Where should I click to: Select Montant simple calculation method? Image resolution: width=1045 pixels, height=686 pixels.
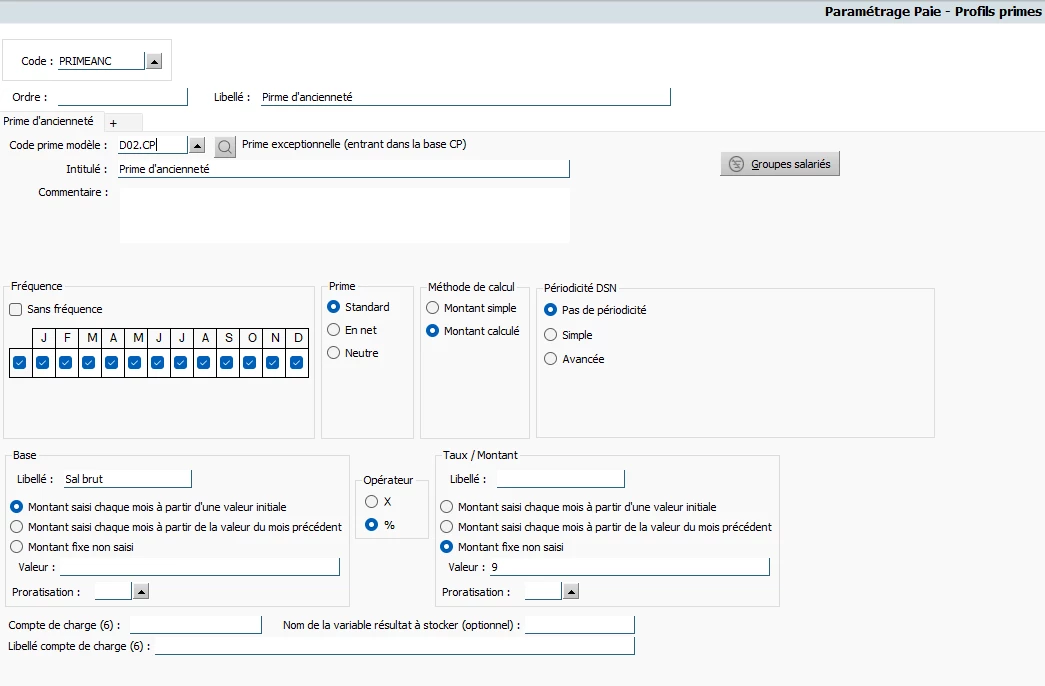click(433, 308)
